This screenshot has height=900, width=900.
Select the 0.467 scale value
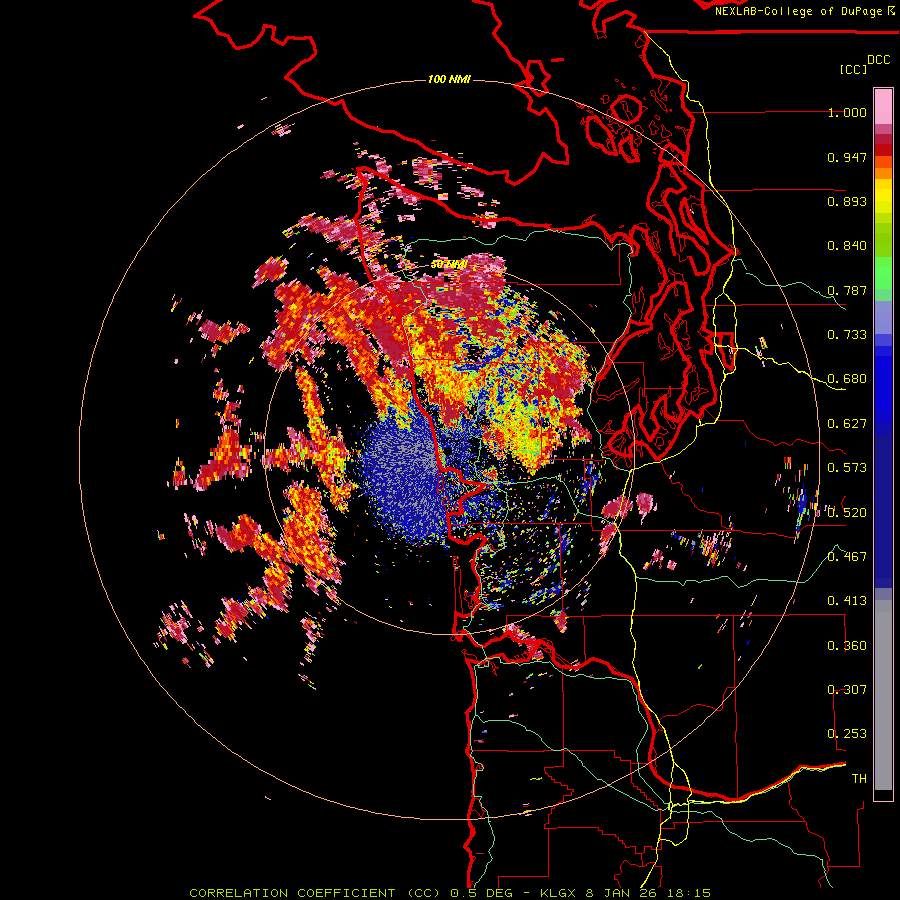coord(847,557)
